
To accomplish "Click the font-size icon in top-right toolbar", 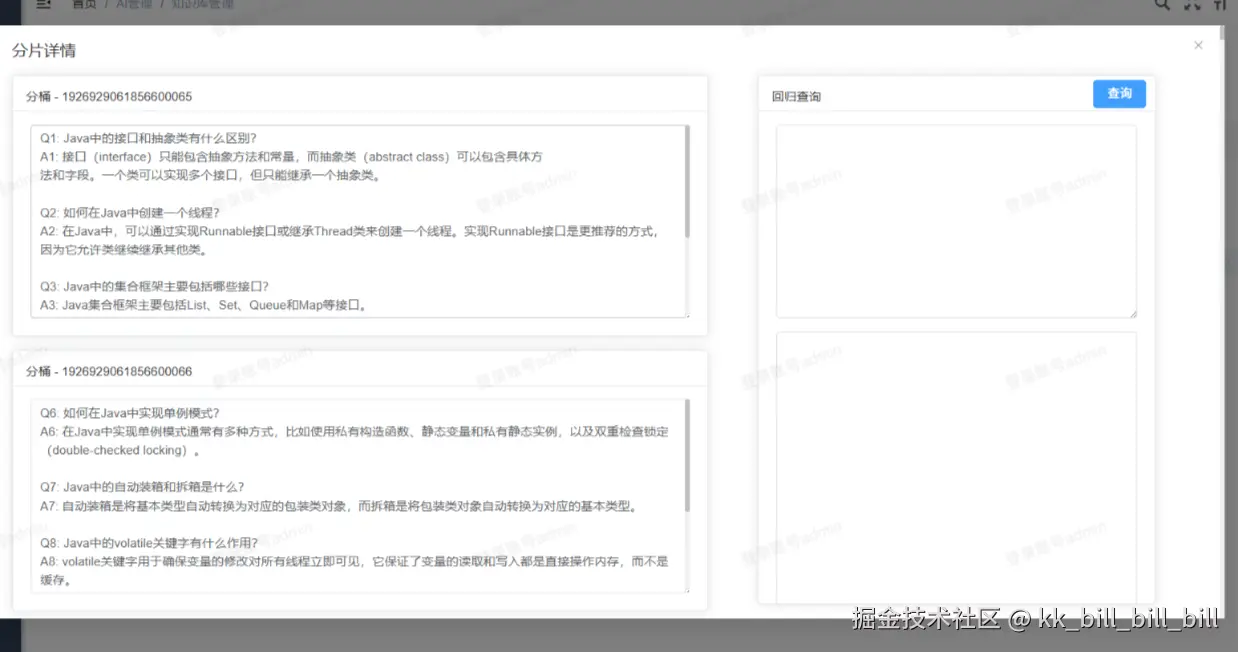I will tap(1220, 5).
